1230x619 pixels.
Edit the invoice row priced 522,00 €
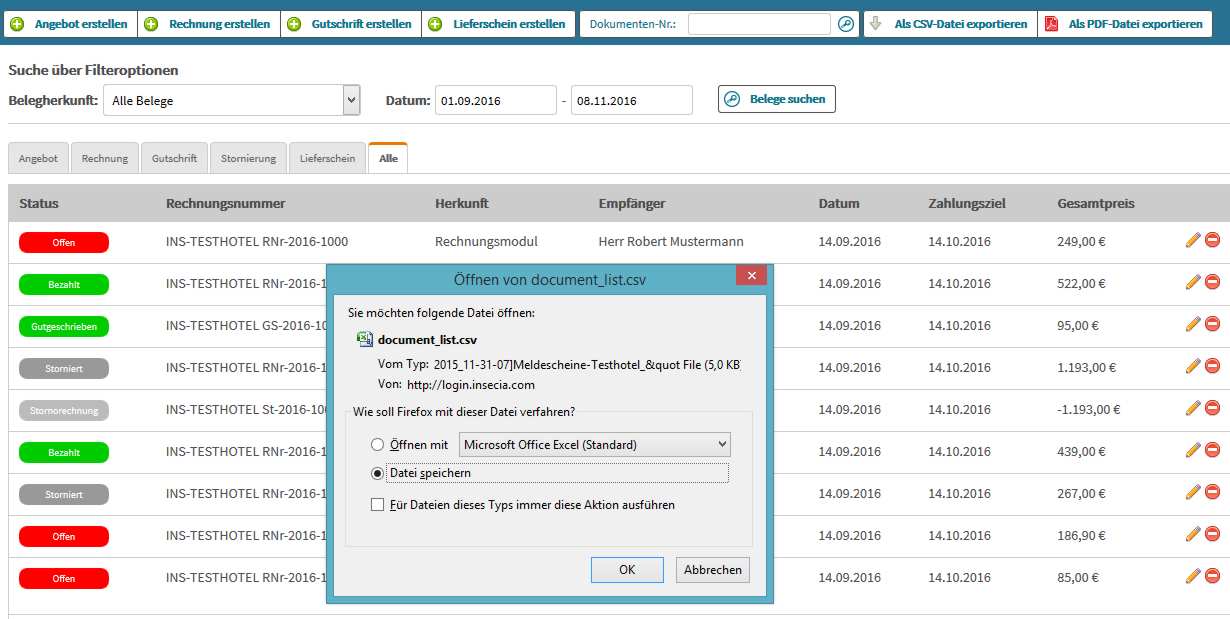[x=1192, y=282]
